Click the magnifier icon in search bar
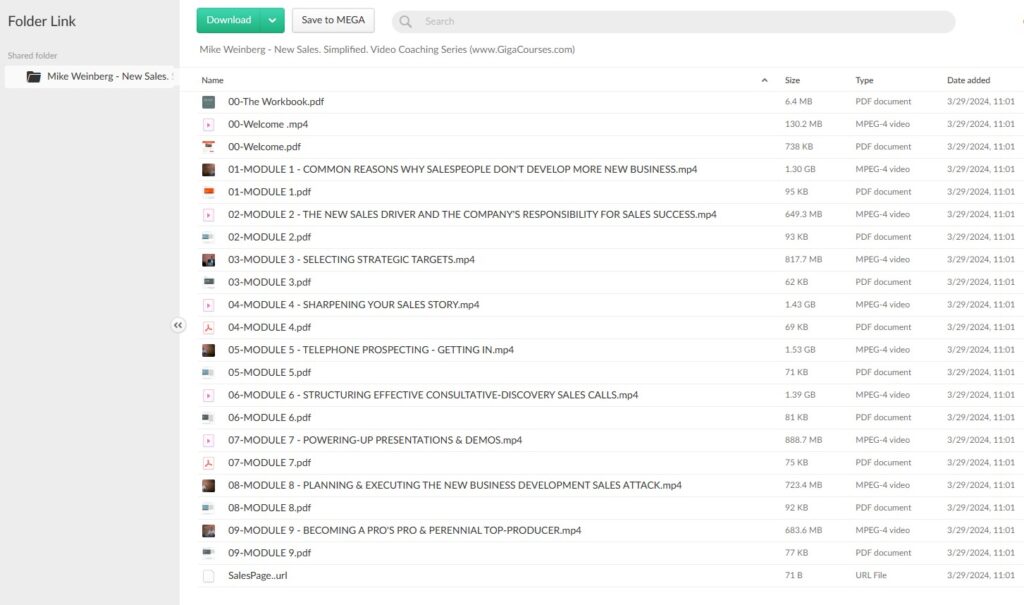Image resolution: width=1024 pixels, height=605 pixels. pos(405,21)
